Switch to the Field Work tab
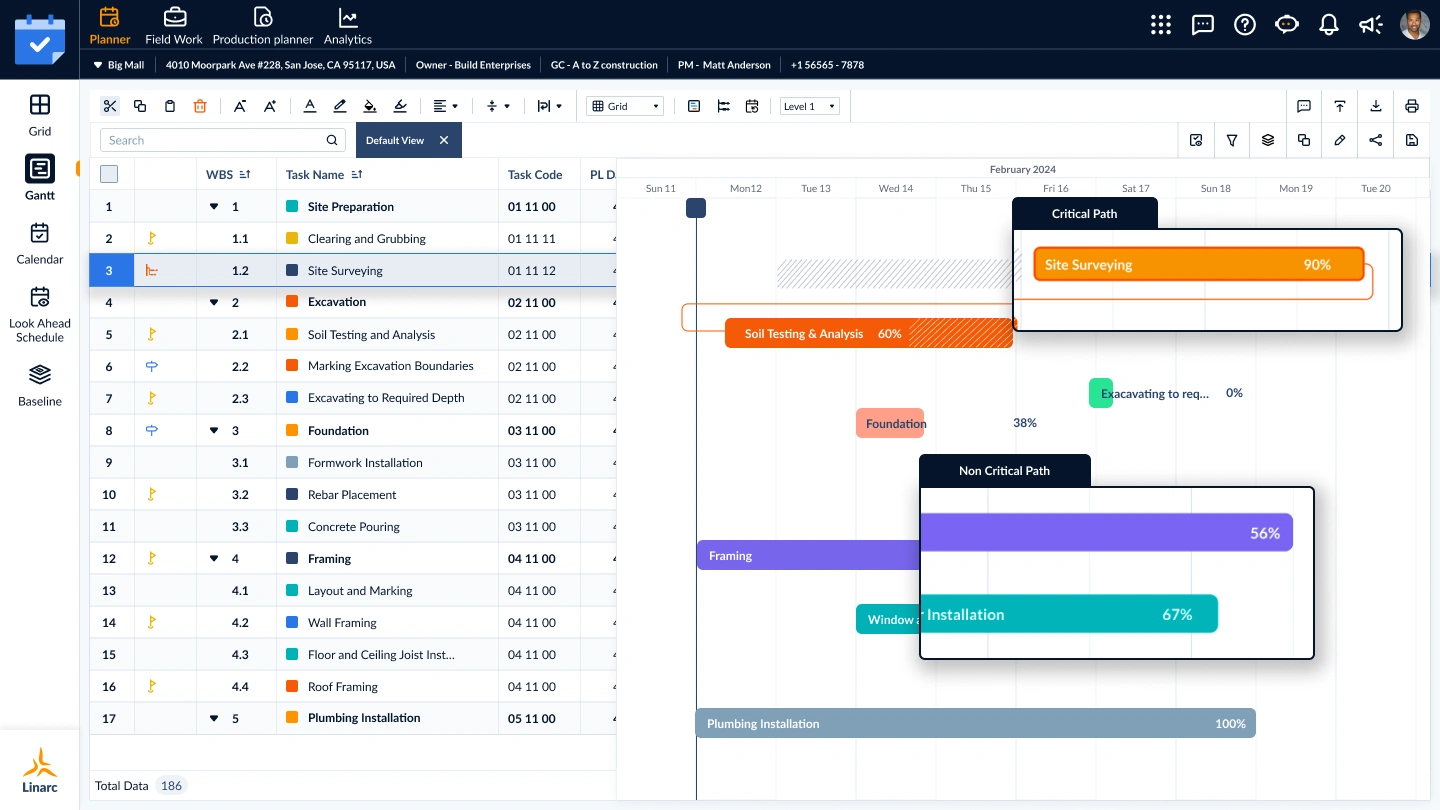This screenshot has width=1440, height=810. (174, 26)
